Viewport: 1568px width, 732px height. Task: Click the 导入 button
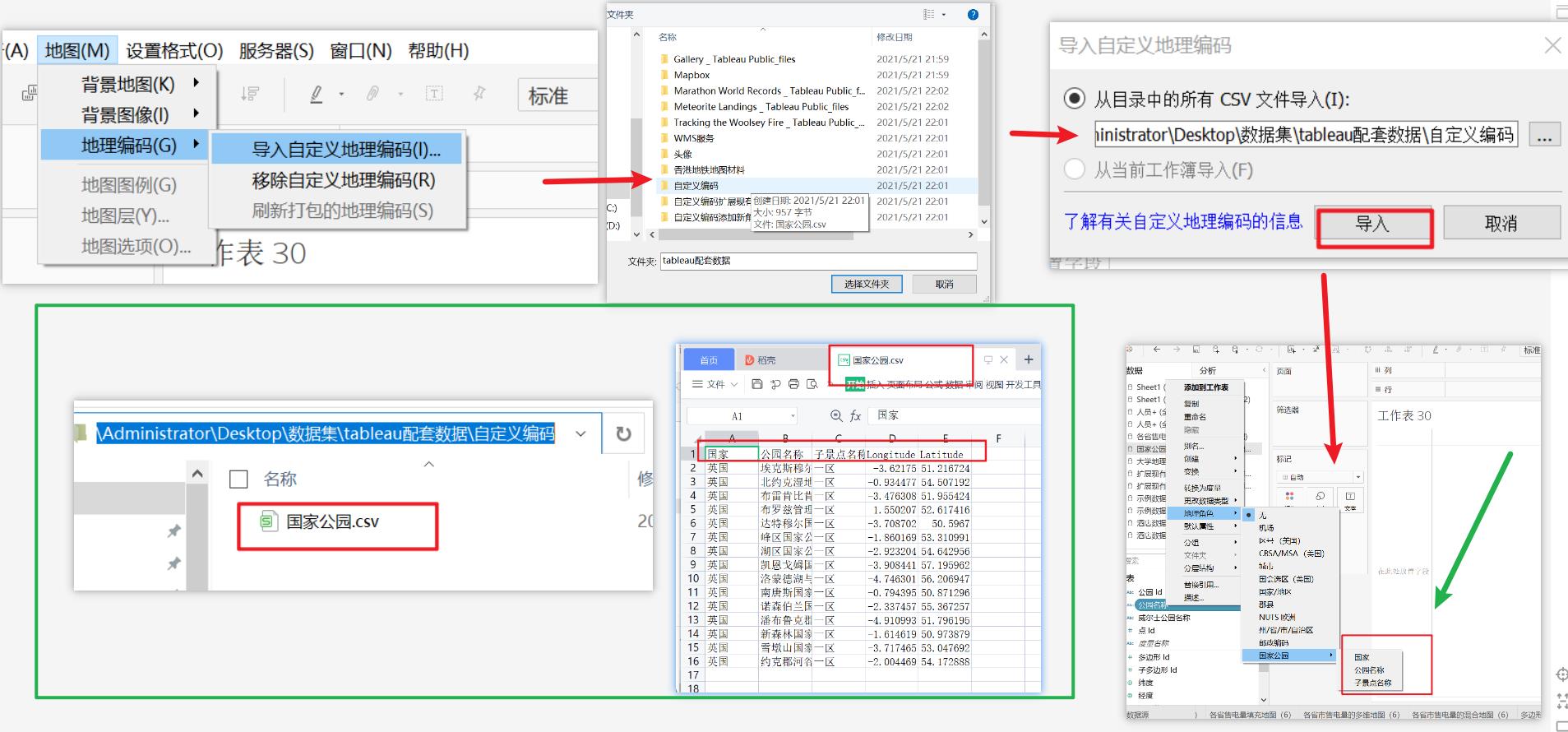click(1372, 224)
